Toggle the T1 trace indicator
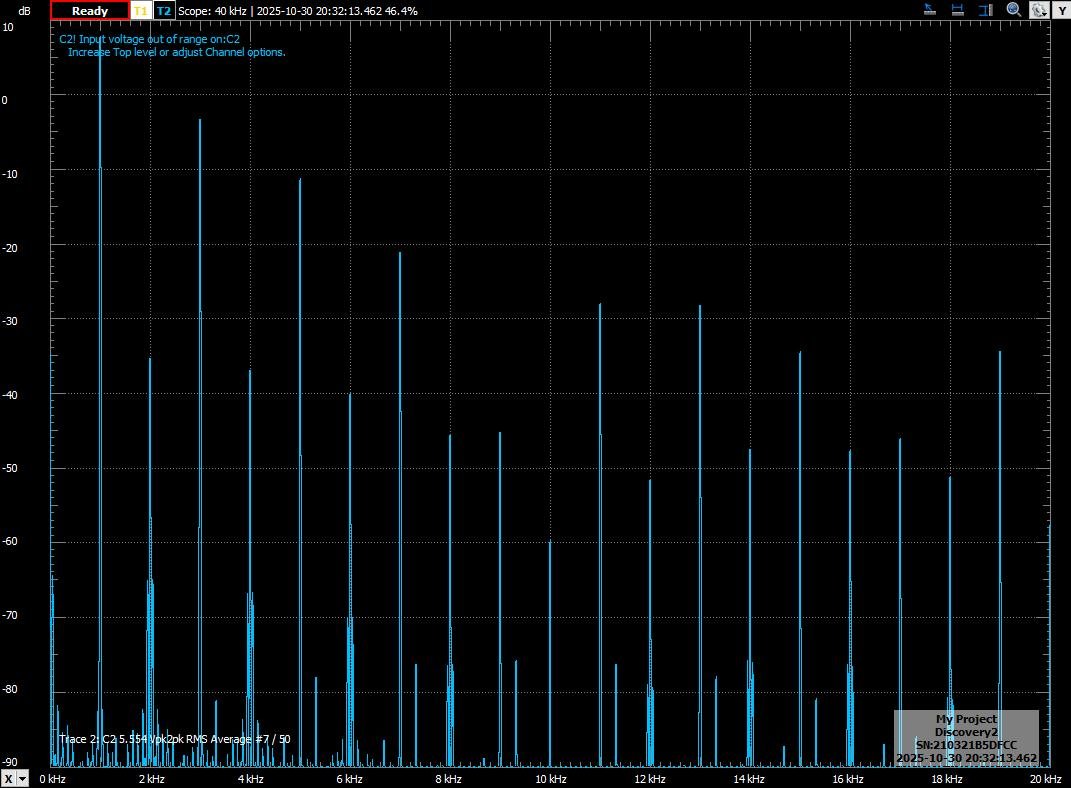Screen dimensions: 1071x788 pos(141,10)
